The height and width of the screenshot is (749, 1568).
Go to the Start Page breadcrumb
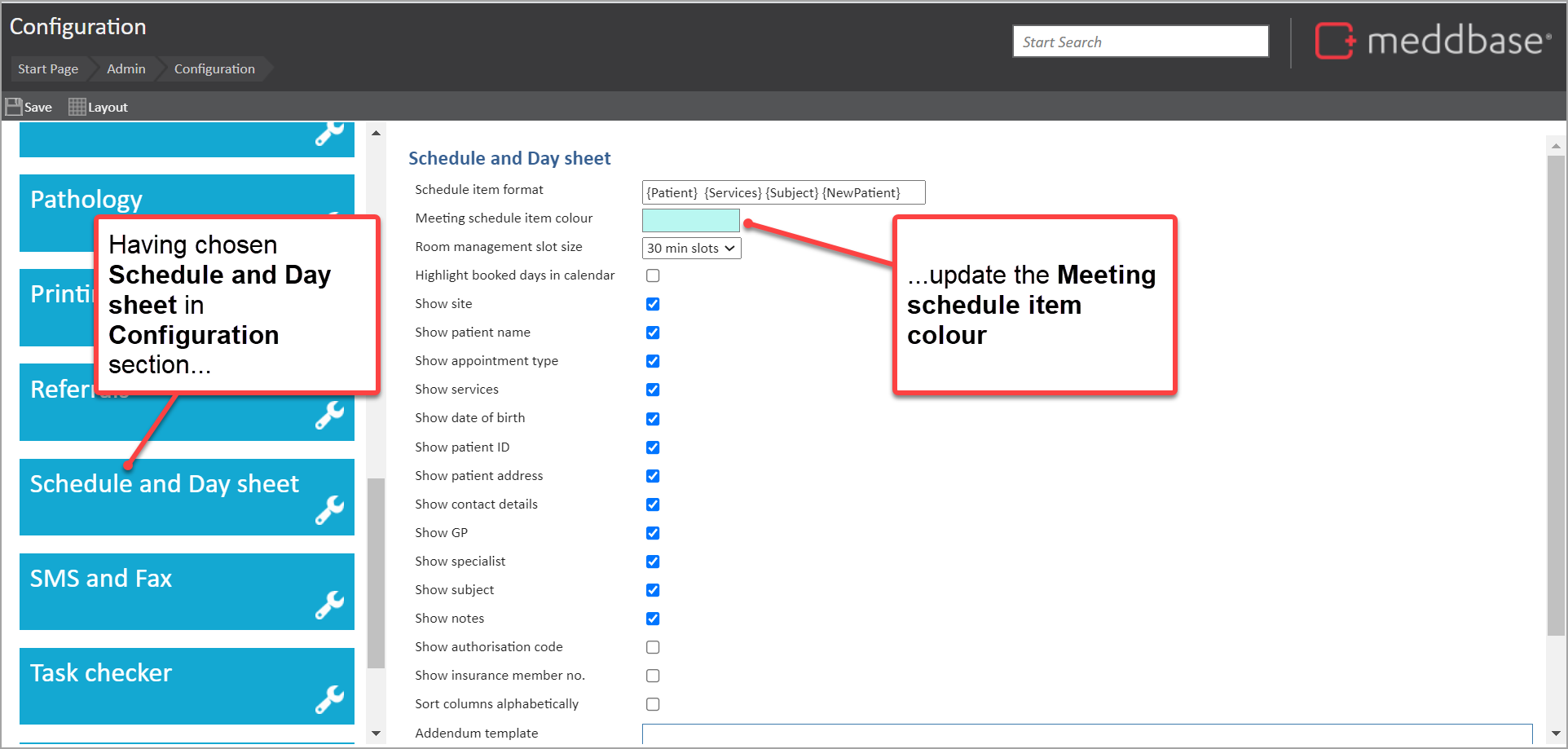tap(48, 69)
